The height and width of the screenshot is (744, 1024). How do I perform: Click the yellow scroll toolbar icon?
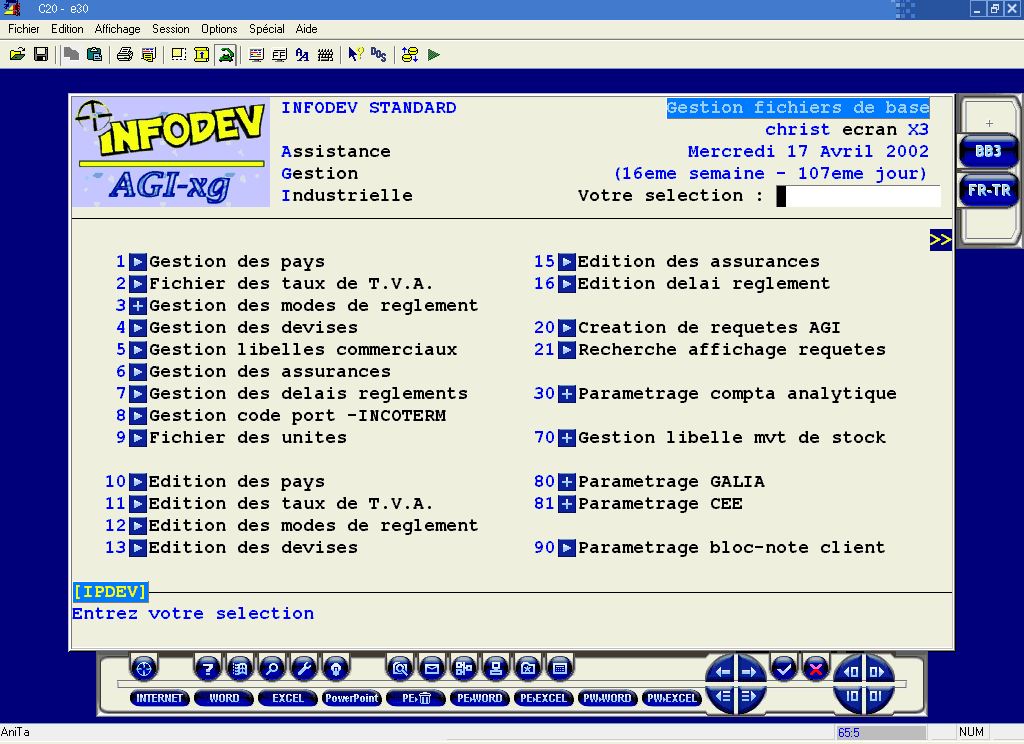[x=202, y=54]
